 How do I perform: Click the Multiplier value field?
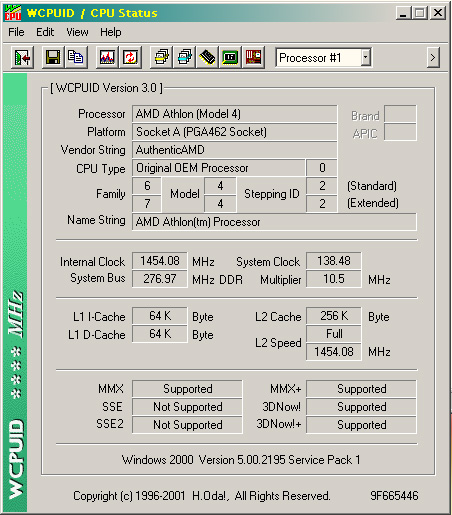pos(334,279)
